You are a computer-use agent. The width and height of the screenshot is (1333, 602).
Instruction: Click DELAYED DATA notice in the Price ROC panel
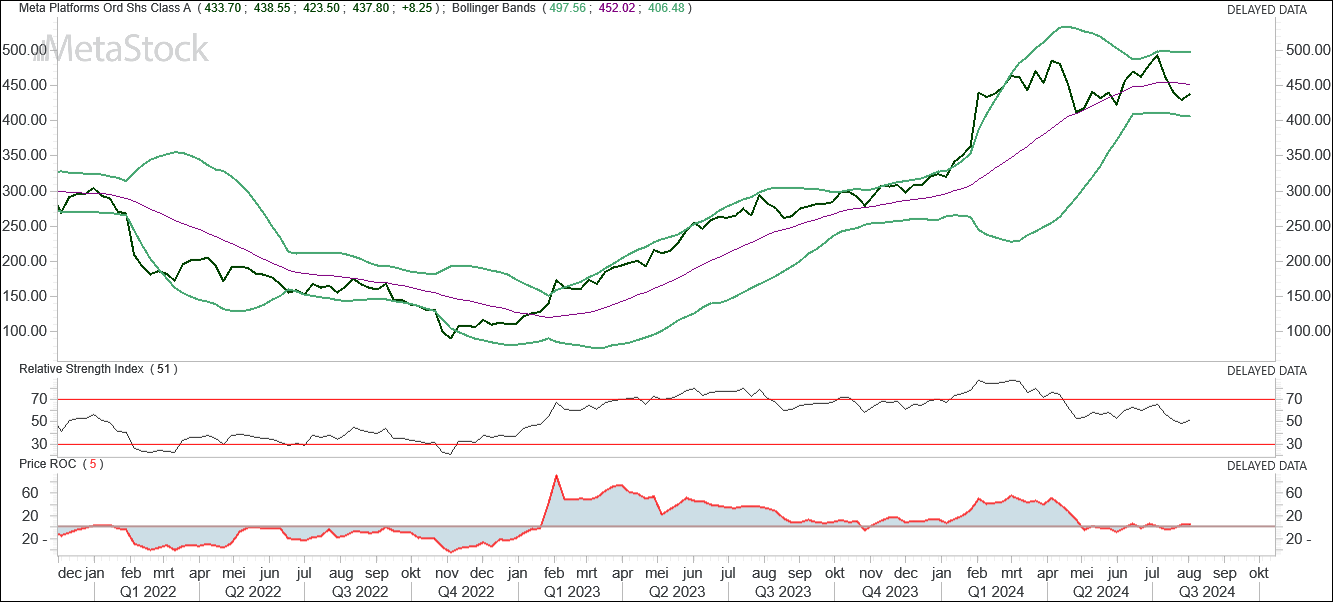pos(1266,465)
